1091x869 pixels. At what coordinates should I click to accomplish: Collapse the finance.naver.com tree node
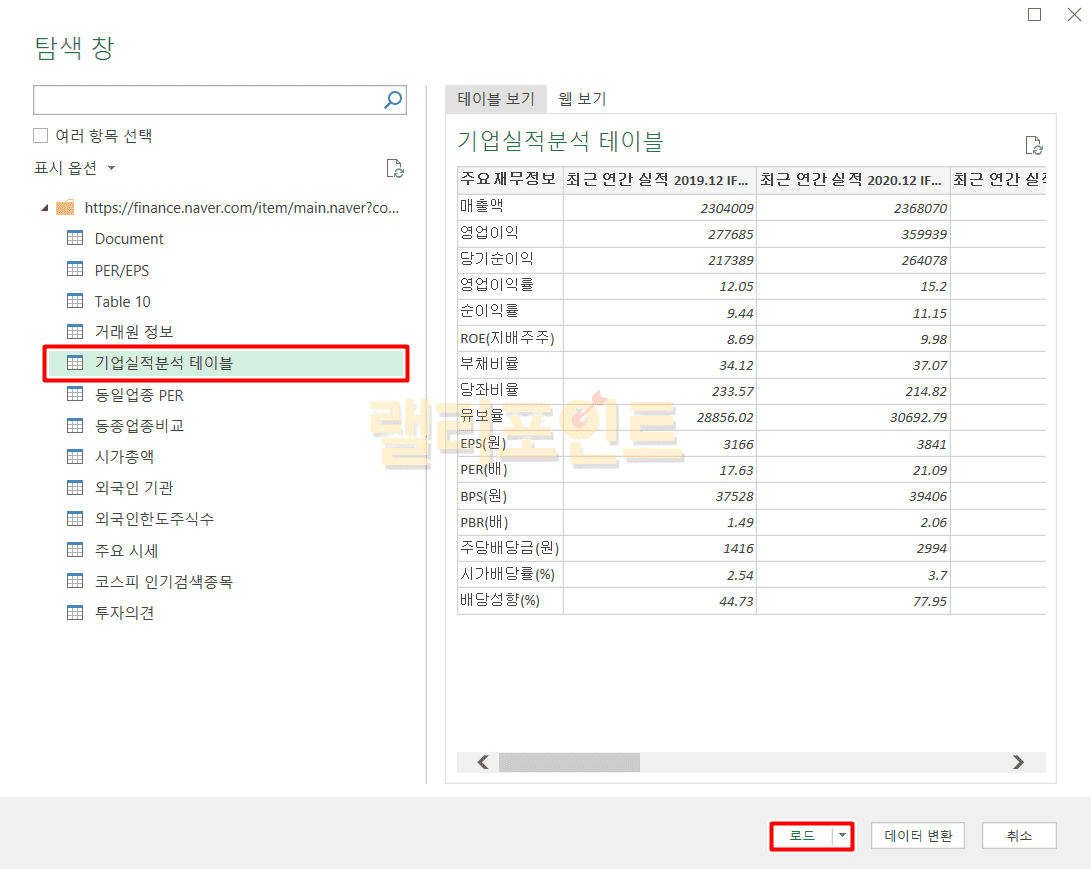point(44,208)
